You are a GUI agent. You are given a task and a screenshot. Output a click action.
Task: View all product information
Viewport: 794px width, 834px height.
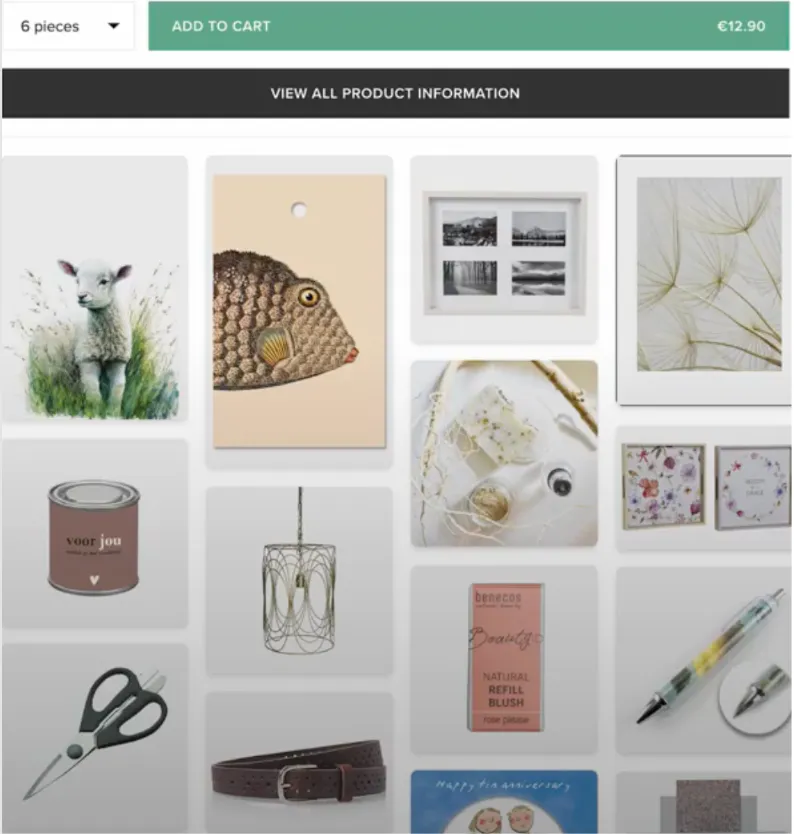395,93
